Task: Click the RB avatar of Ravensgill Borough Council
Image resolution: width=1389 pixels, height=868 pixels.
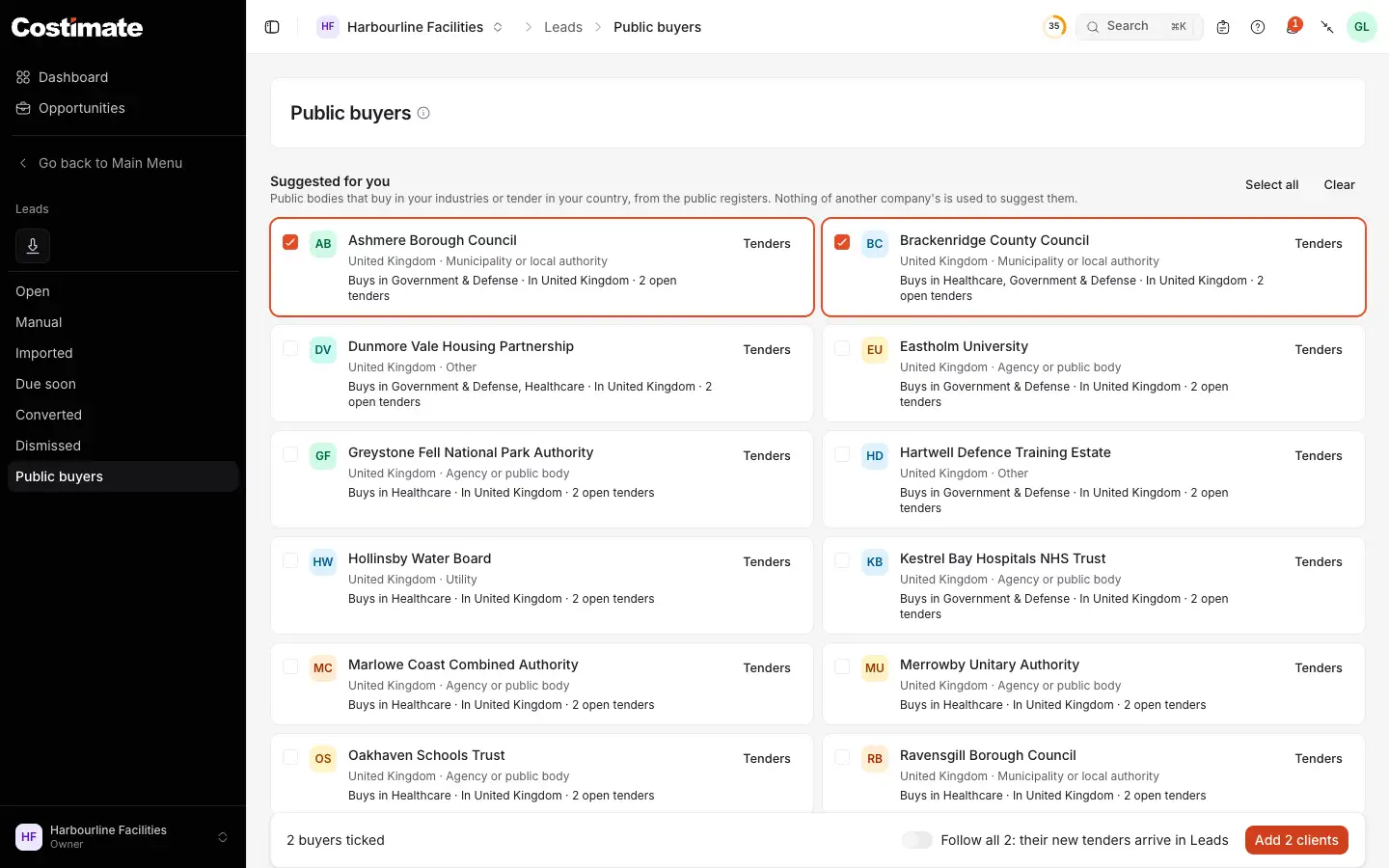Action: [x=875, y=759]
